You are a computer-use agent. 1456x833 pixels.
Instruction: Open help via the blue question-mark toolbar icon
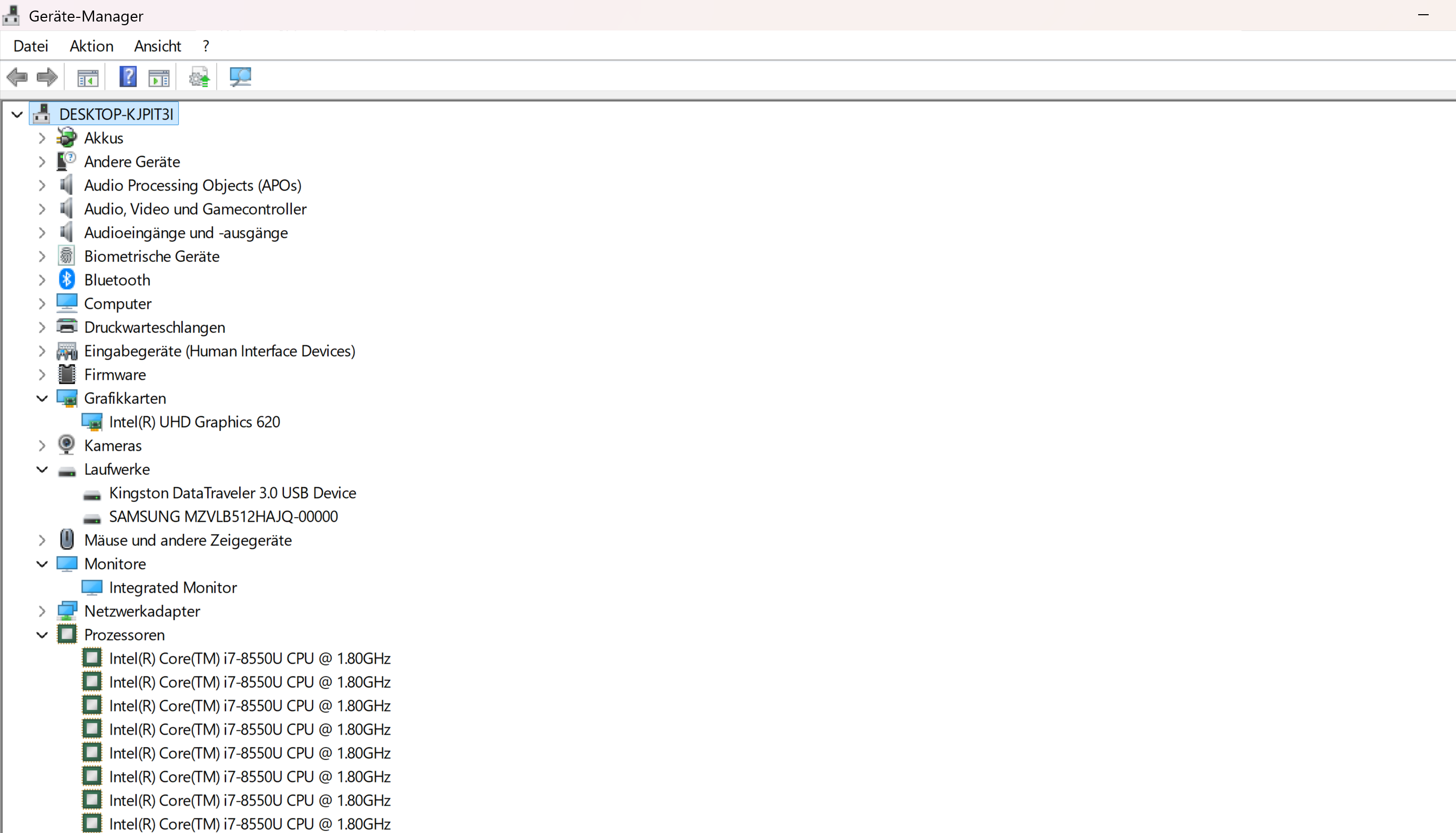point(128,77)
